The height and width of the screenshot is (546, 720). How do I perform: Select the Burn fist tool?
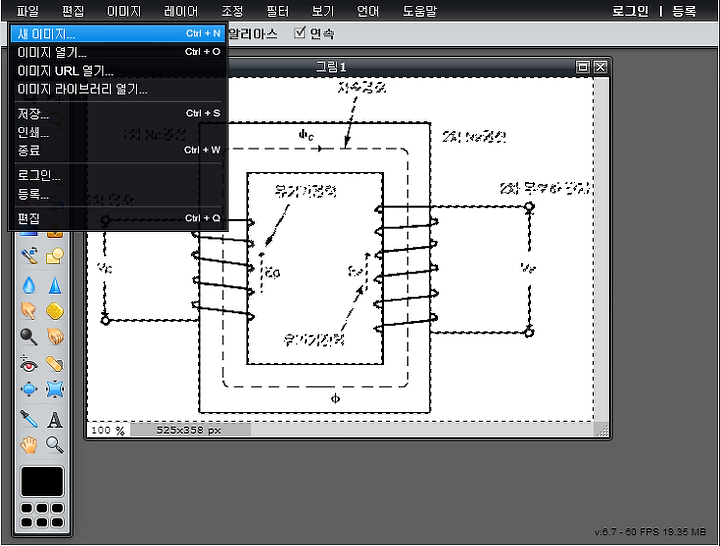(55, 337)
